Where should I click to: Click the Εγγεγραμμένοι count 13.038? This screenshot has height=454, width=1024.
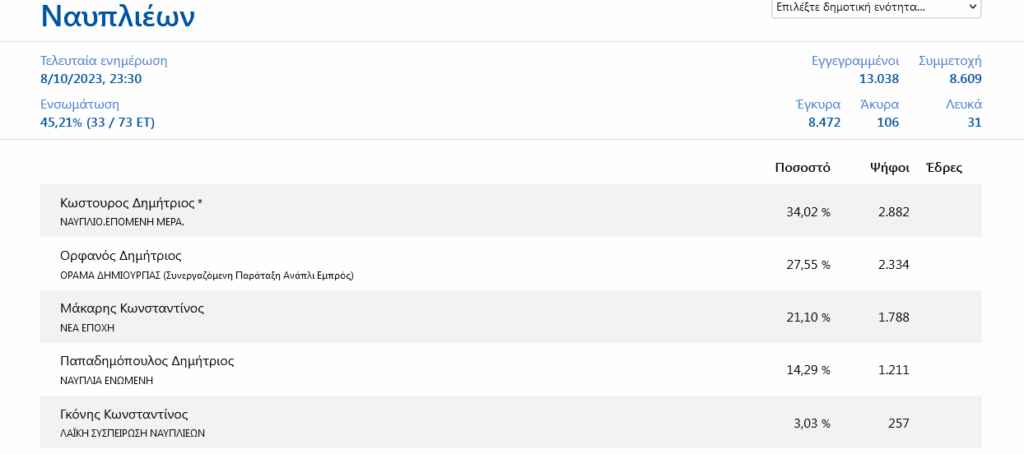pos(878,79)
